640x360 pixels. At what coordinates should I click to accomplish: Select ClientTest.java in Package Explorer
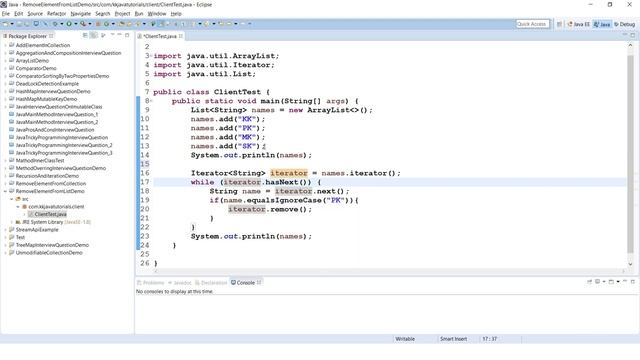click(x=47, y=214)
